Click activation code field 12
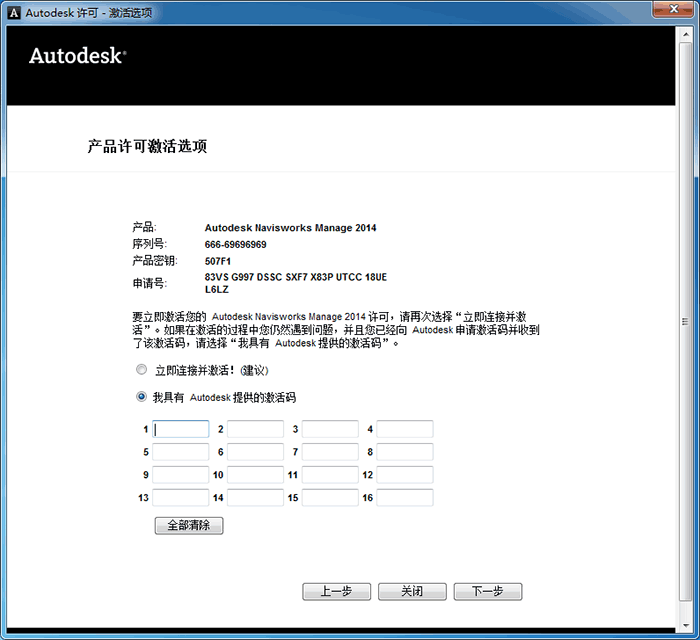 click(405, 475)
